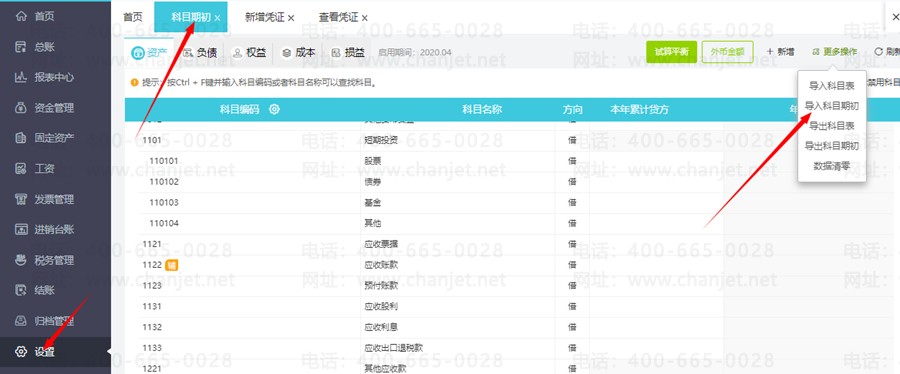This screenshot has height=374, width=900.
Task: Click the 辅 auxiliary badge on 1122
Action: [x=171, y=265]
